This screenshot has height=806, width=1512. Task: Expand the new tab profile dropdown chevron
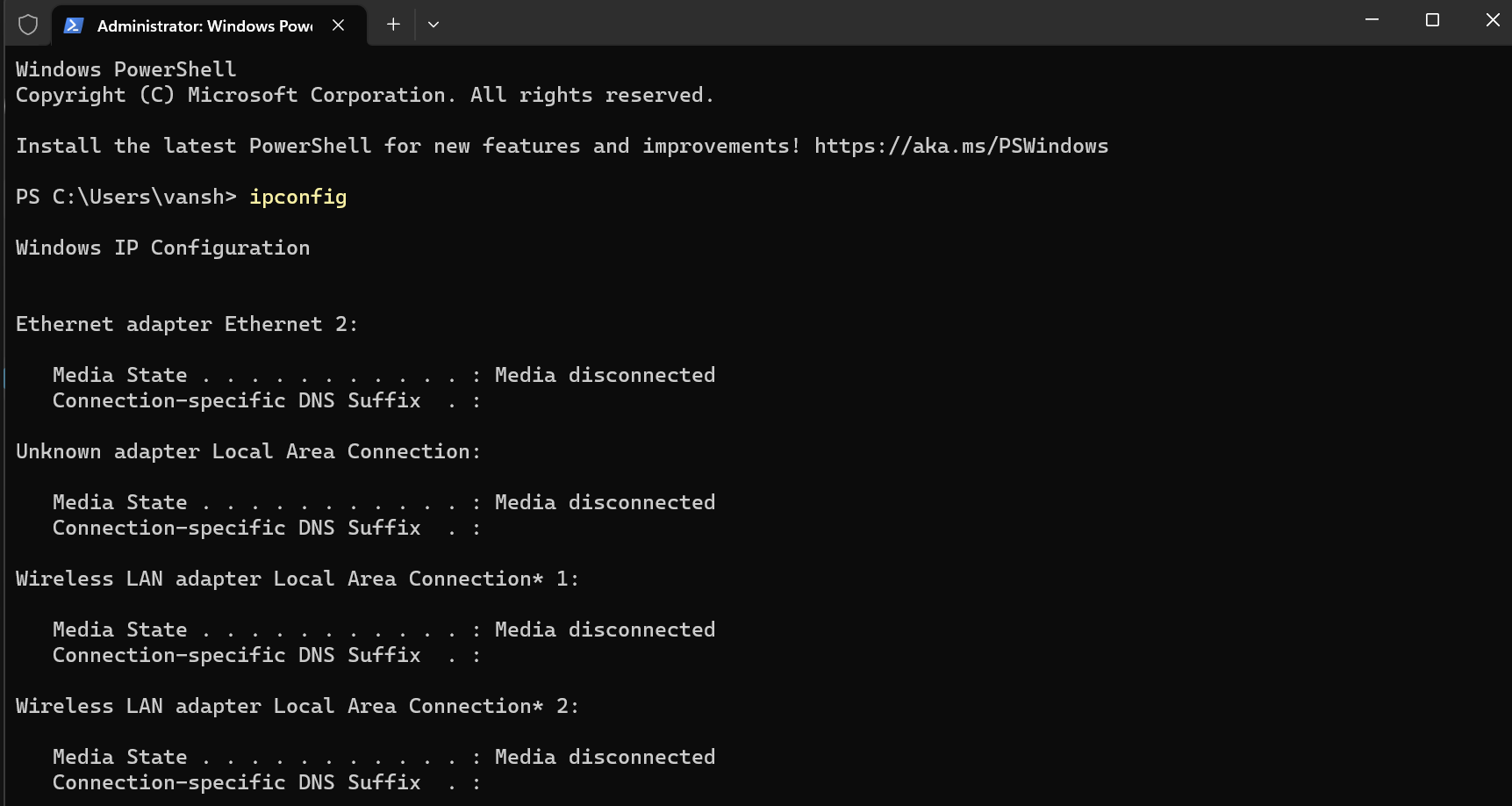pos(434,25)
